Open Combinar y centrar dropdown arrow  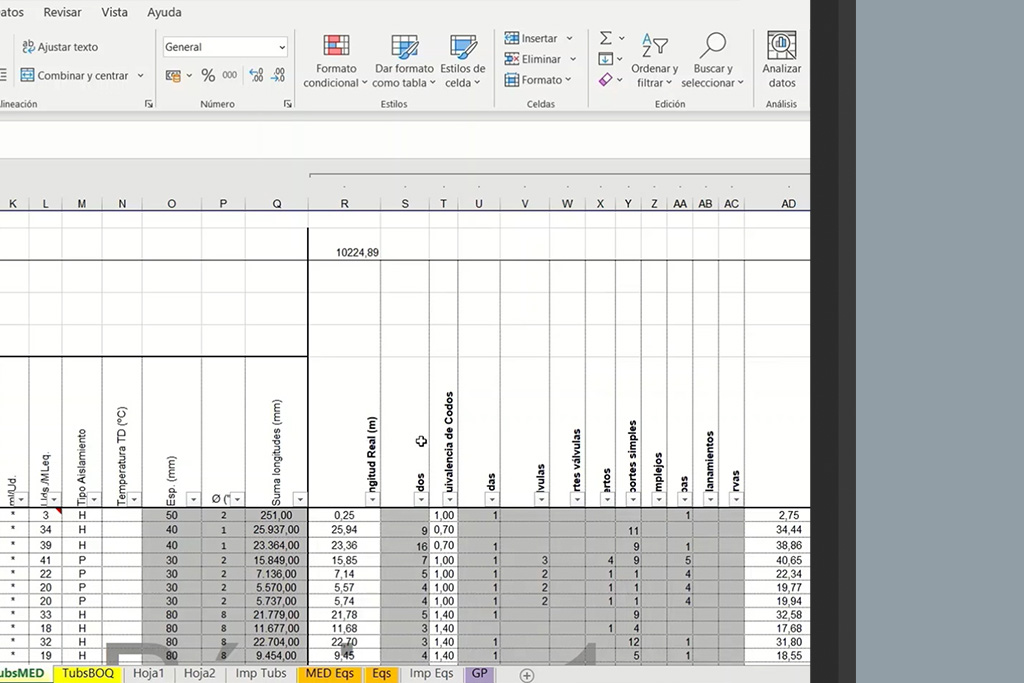point(140,76)
